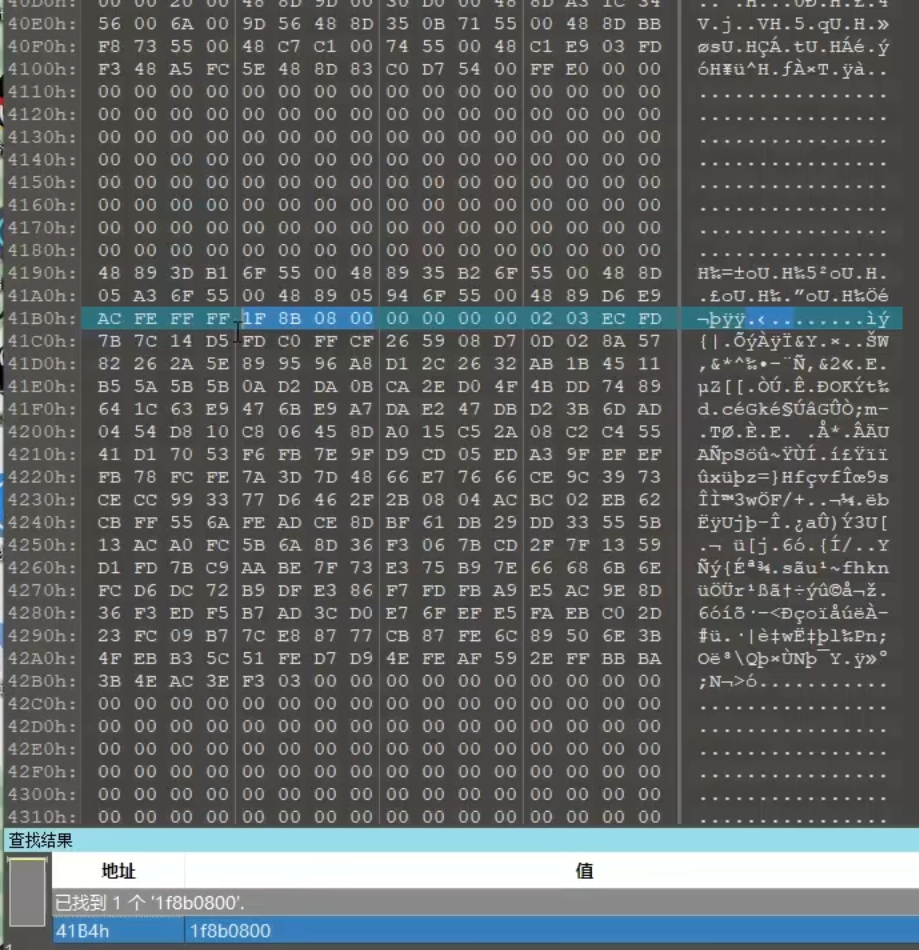Click the 42B0h row address label
The width and height of the screenshot is (919, 950).
pos(43,681)
